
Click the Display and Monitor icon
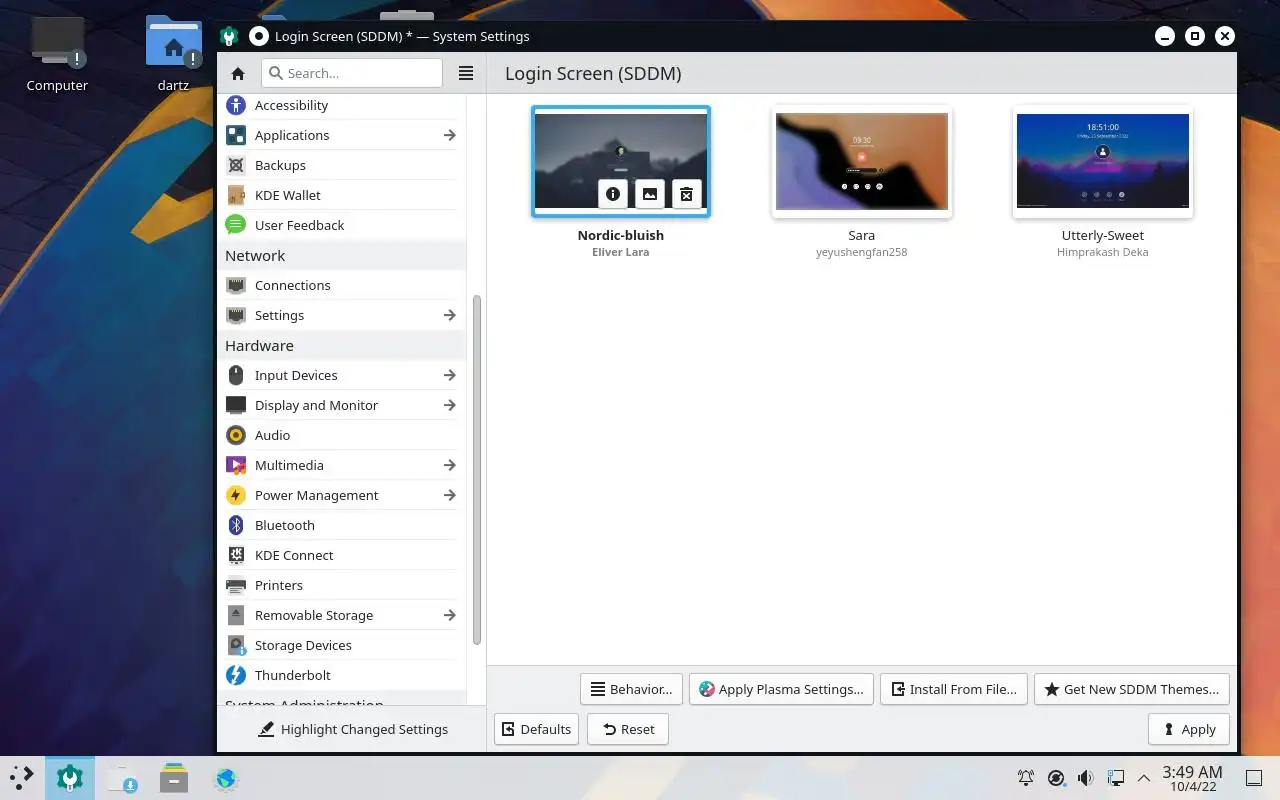236,405
